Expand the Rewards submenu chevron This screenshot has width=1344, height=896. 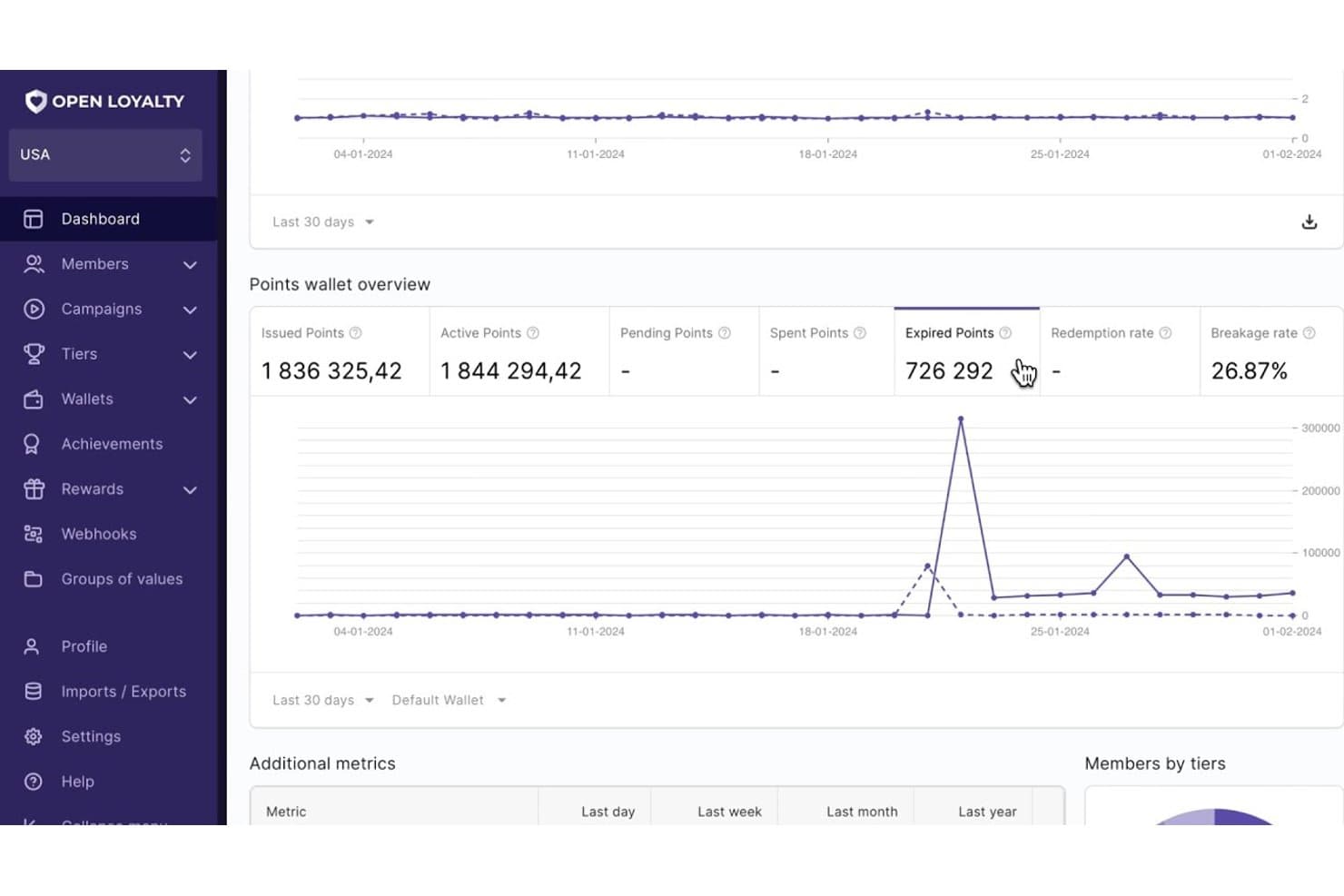(x=190, y=490)
